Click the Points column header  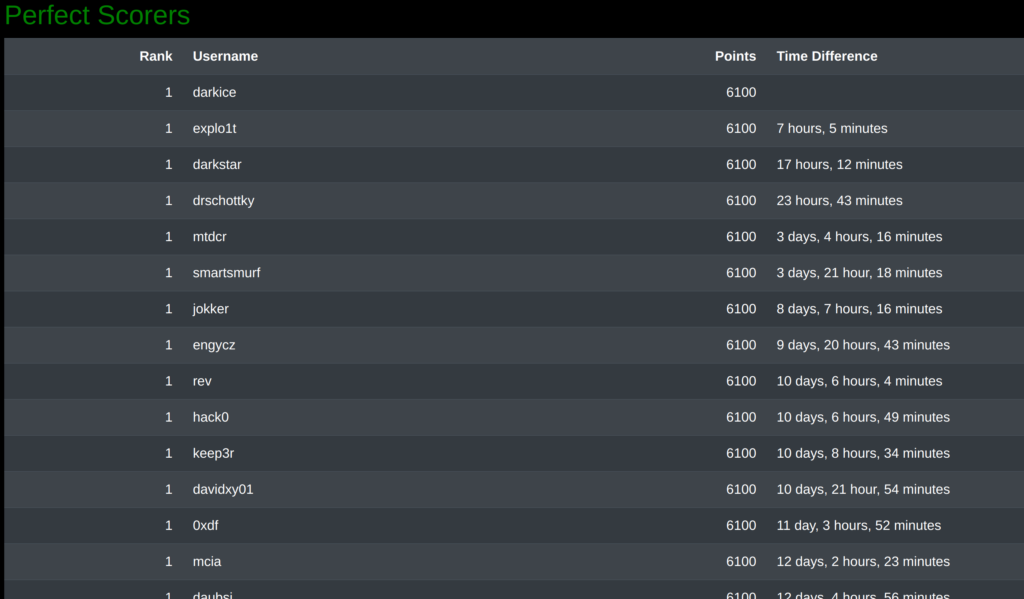click(x=735, y=56)
